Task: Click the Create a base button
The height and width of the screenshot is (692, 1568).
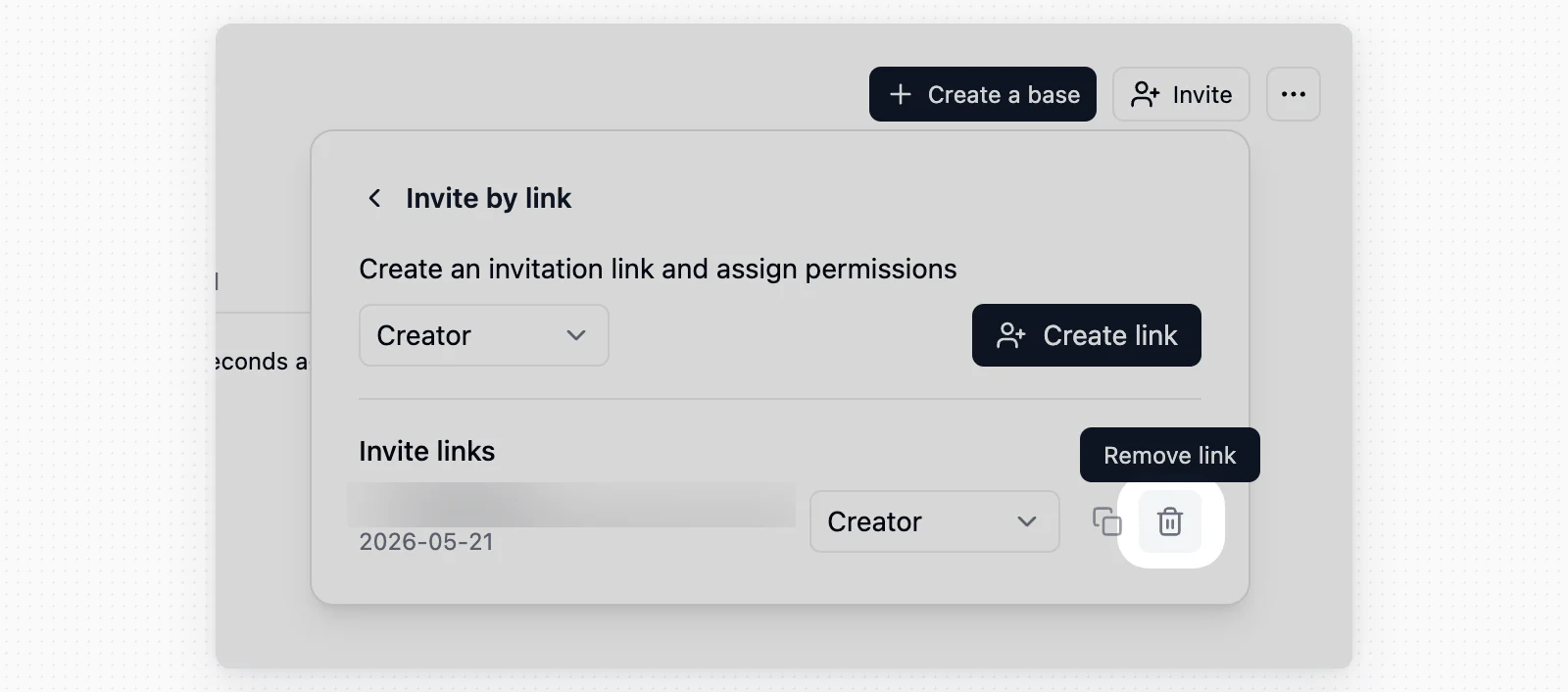Action: 983,94
